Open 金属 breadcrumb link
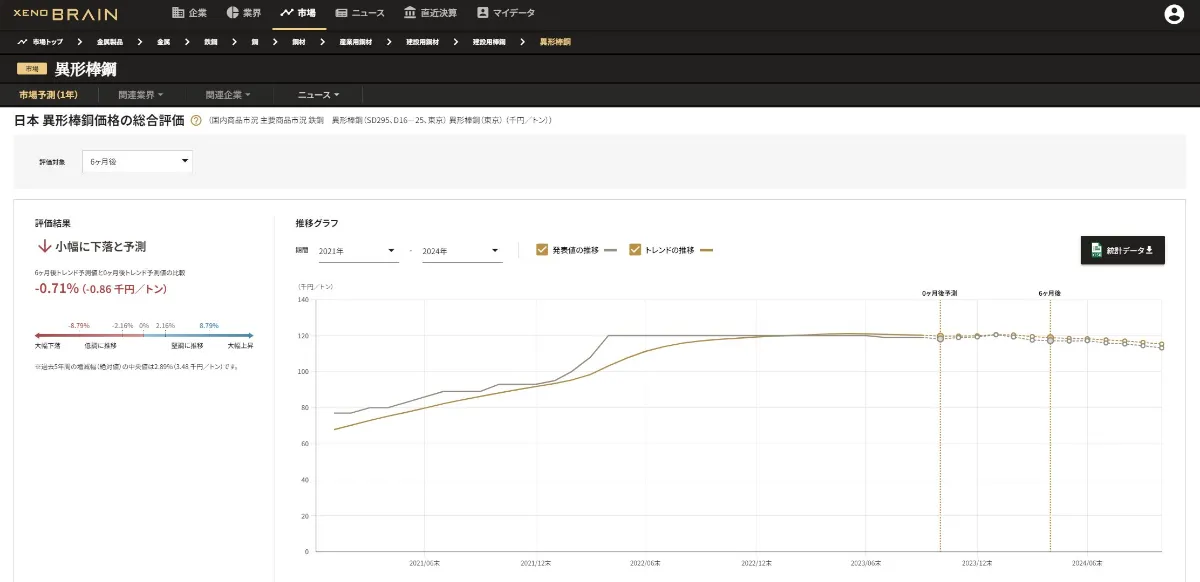1200x582 pixels. coord(163,42)
